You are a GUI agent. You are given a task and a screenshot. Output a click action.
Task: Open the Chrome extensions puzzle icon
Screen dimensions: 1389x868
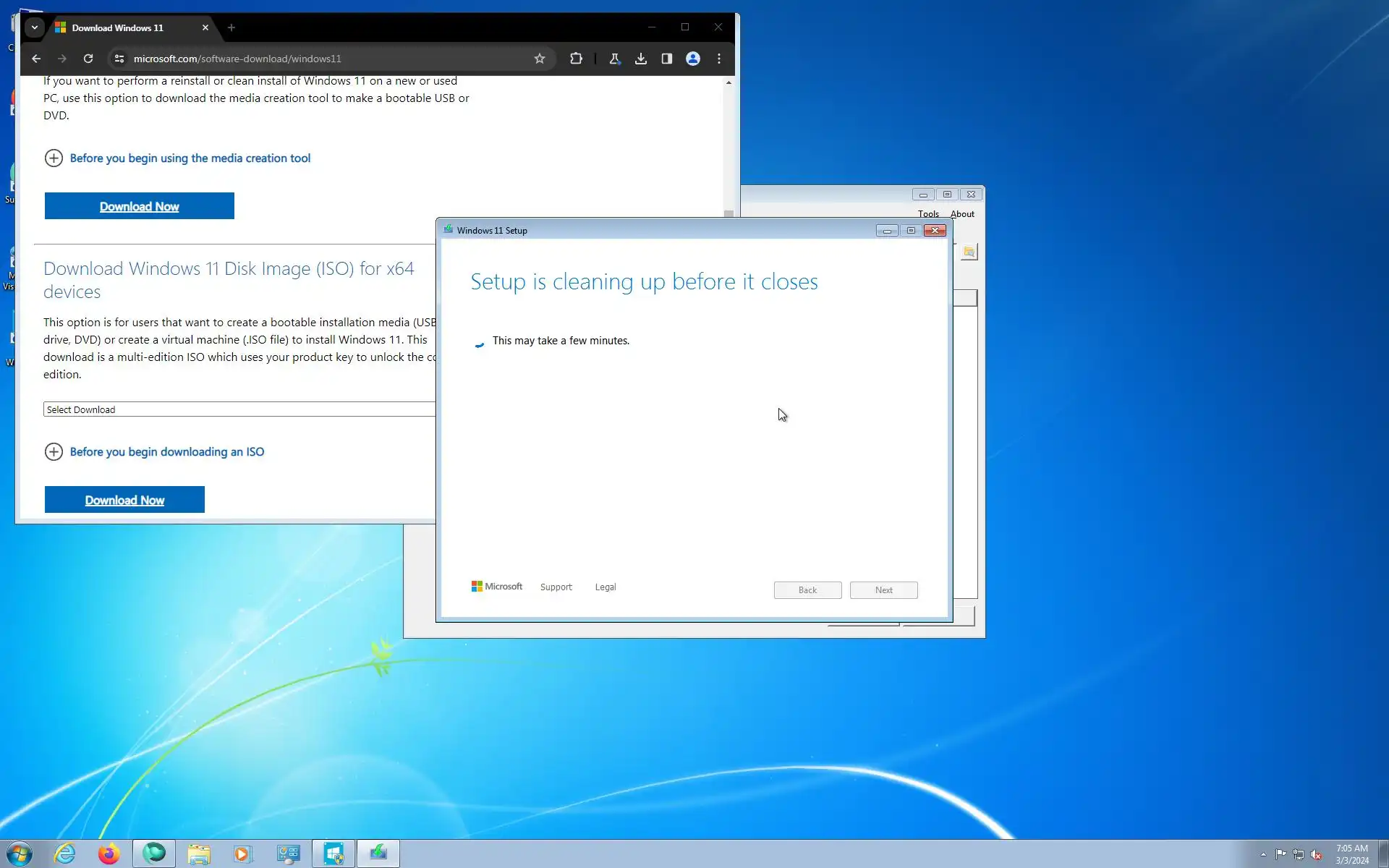coord(576,59)
